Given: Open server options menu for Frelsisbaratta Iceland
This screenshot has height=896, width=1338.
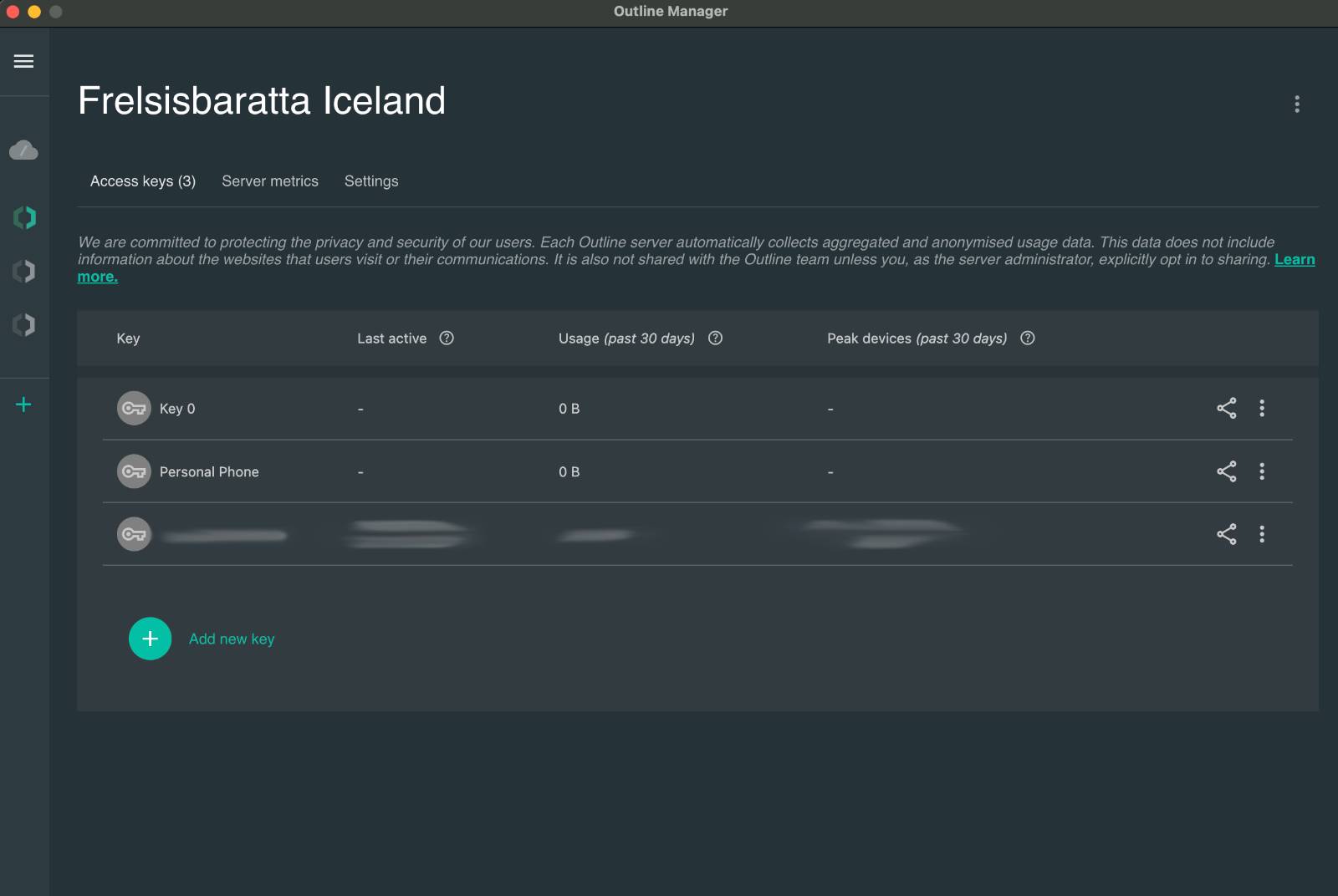Looking at the screenshot, I should [x=1297, y=104].
